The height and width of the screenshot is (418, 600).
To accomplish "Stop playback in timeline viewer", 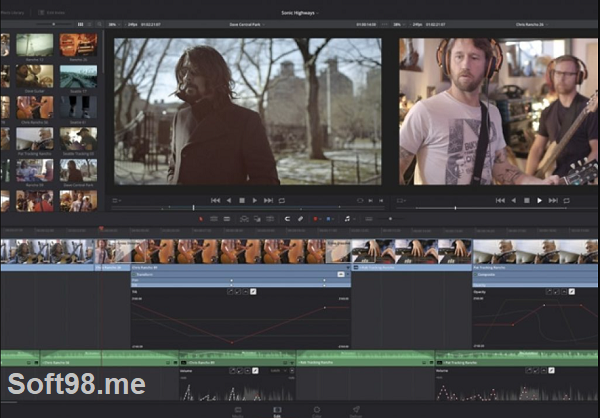I will [x=527, y=200].
